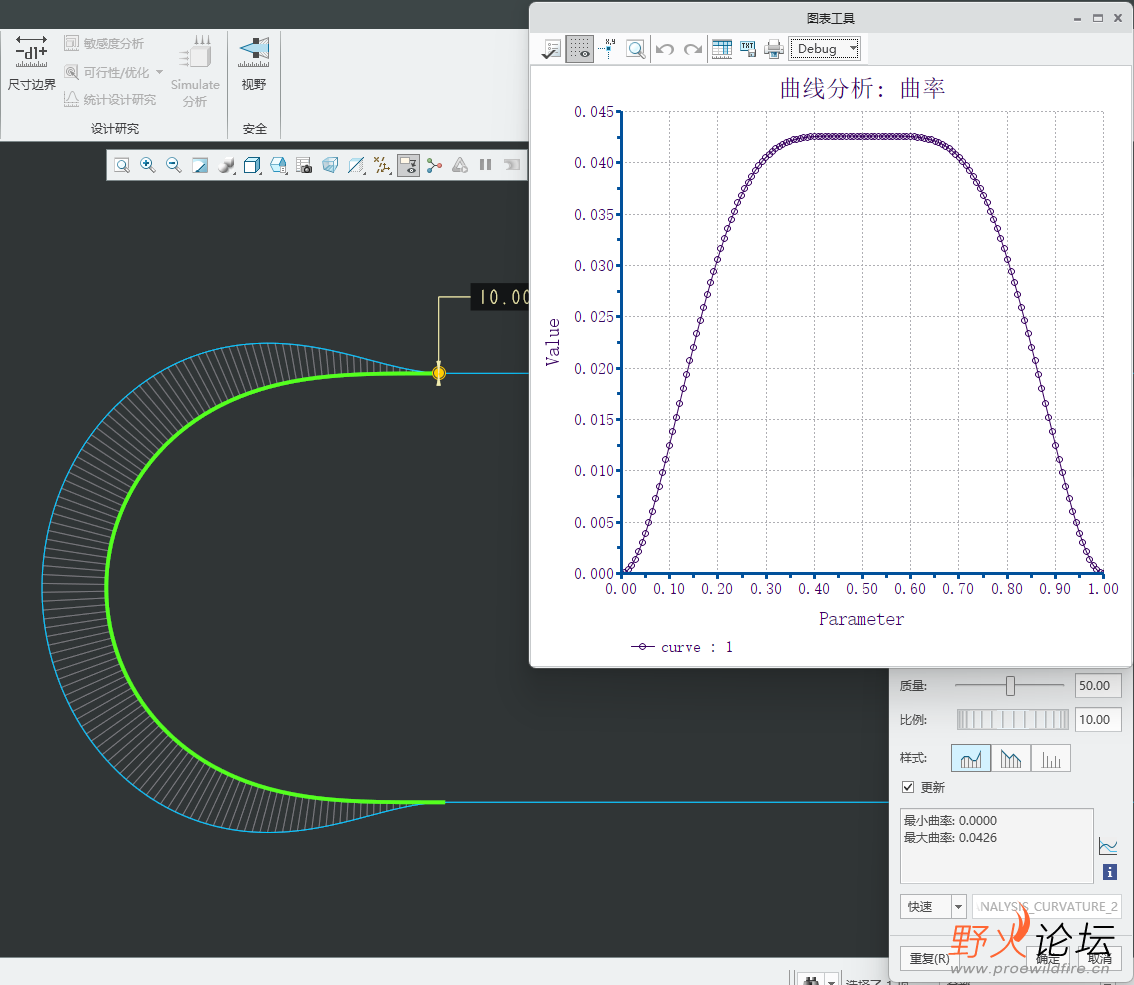Open the chart graph icon beside curvature results
This screenshot has height=985, width=1134.
pos(1108,846)
